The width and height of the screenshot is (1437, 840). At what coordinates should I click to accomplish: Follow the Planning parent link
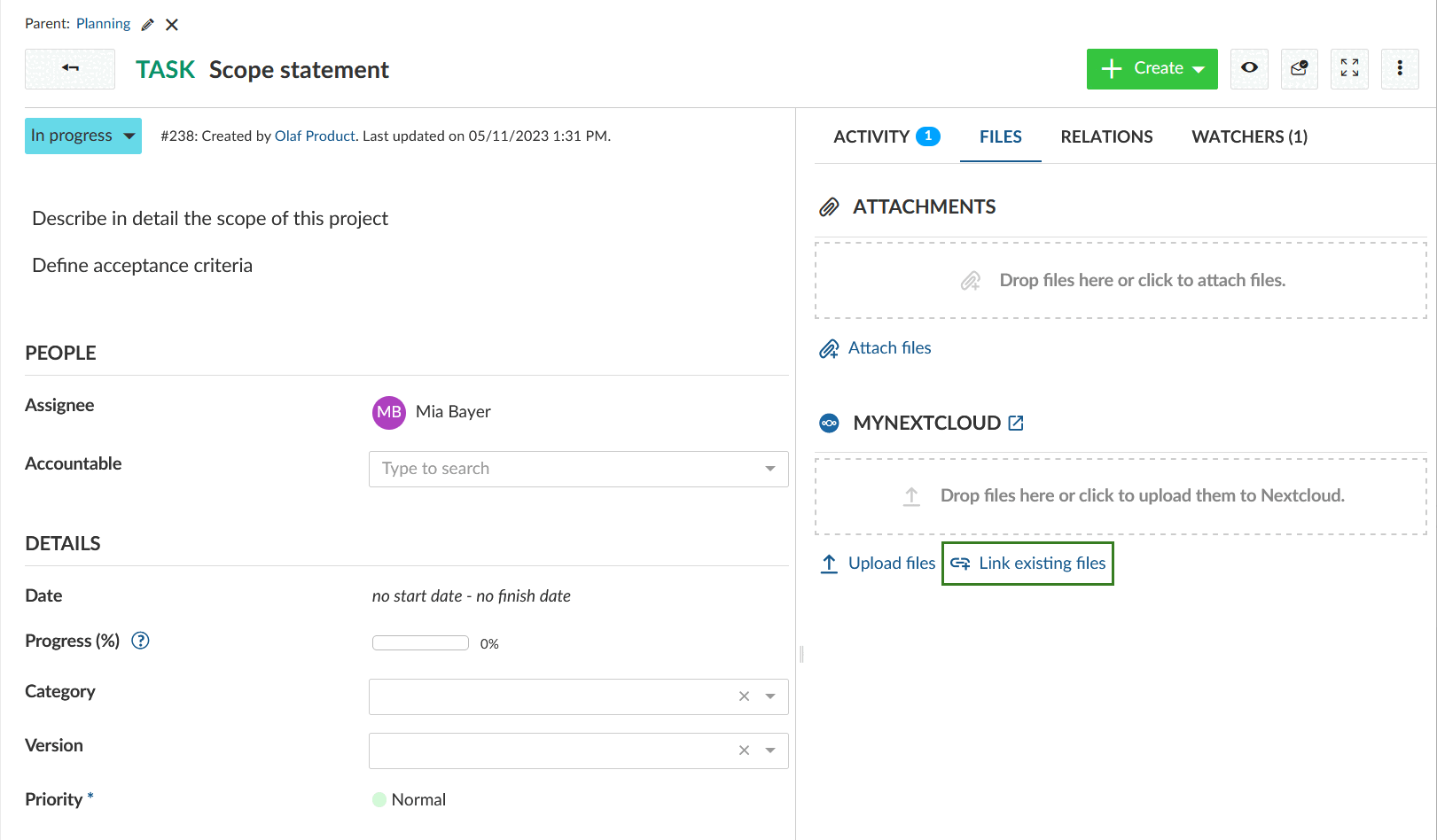tap(103, 23)
